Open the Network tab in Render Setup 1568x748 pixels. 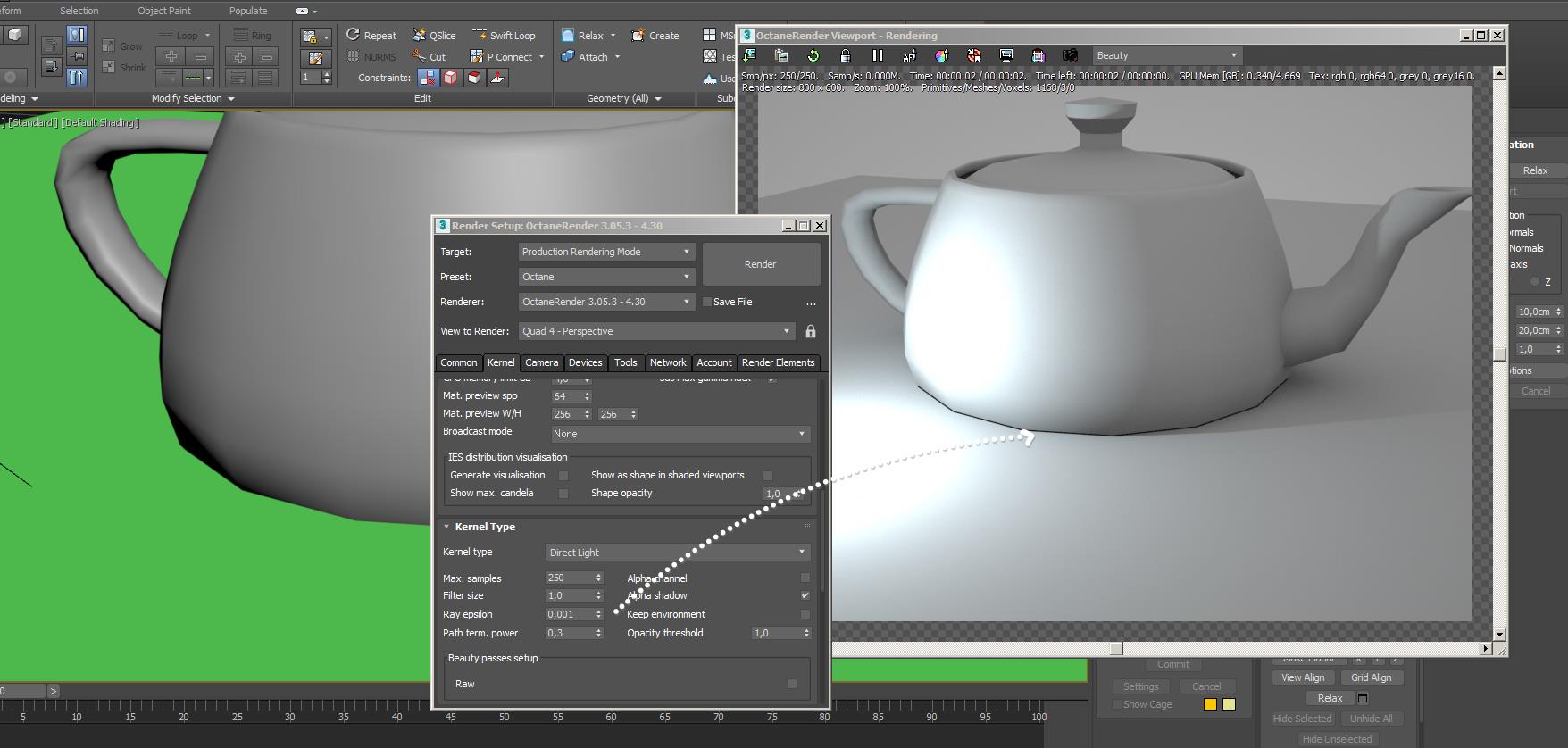(668, 362)
